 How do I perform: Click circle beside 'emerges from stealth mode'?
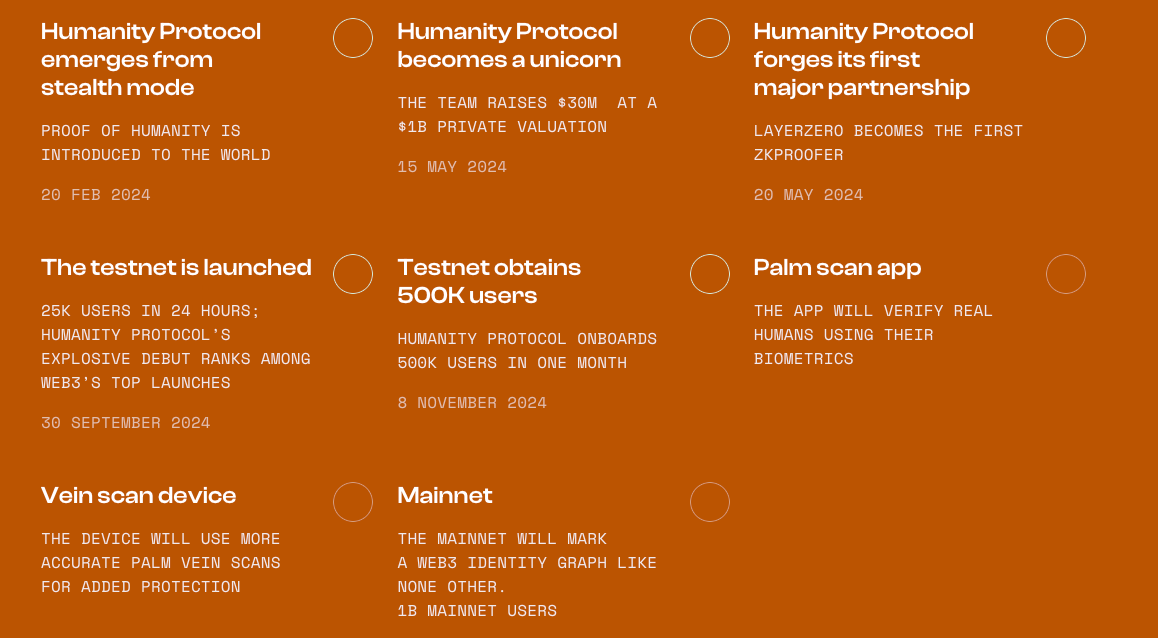pos(353,38)
